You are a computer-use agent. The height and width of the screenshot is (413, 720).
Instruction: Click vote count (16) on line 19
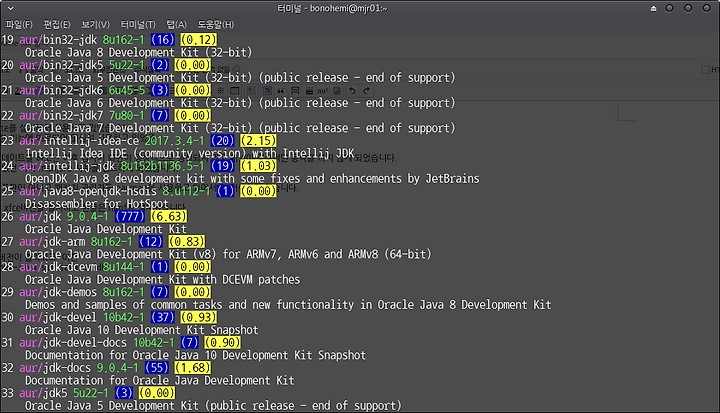click(163, 40)
